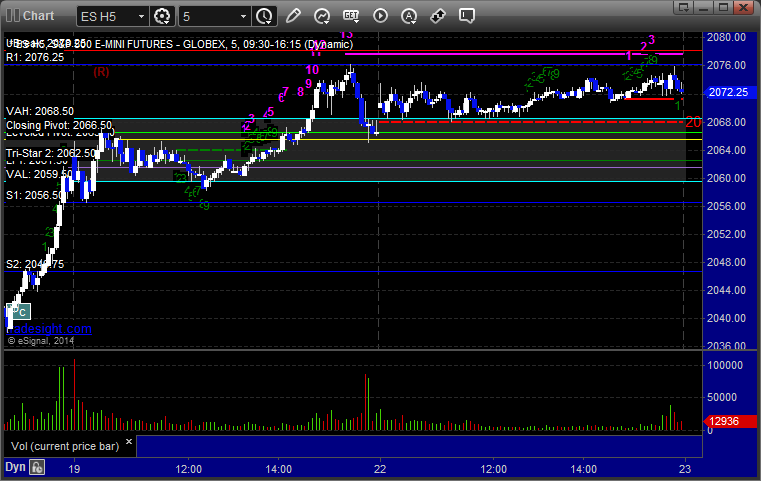761x481 pixels.
Task: Close the Vol (current price bar) panel
Action: click(128, 445)
